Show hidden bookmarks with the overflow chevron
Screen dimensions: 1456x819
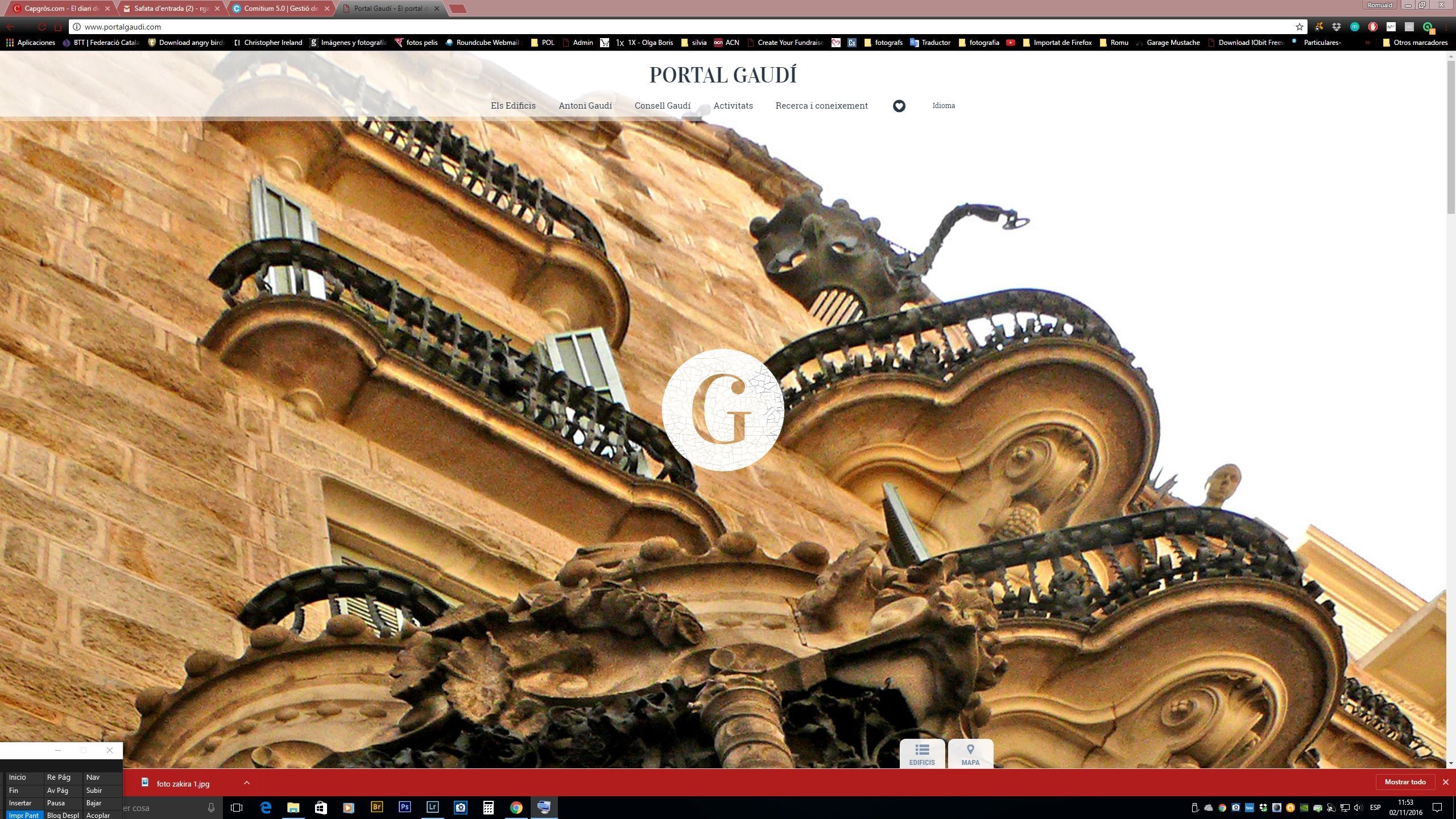pyautogui.click(x=1367, y=43)
